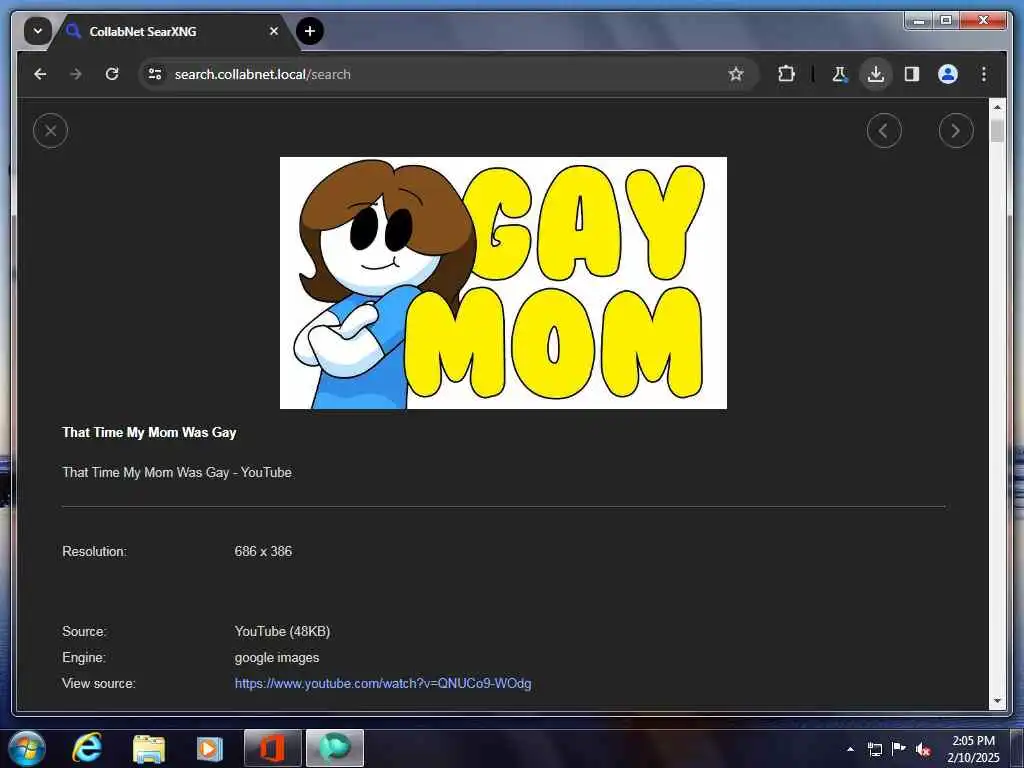The width and height of the screenshot is (1024, 768).
Task: Open Windows Media Player from taskbar
Action: pos(210,748)
